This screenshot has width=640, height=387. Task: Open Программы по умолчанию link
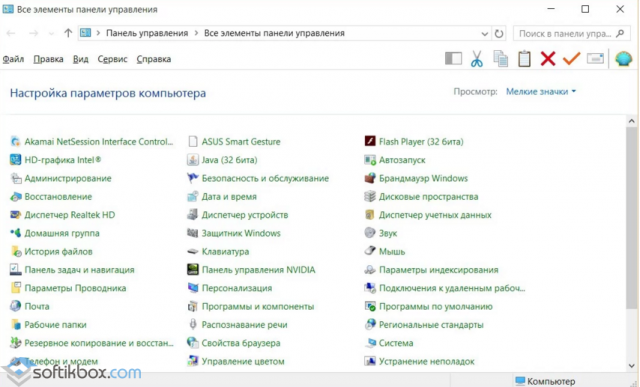pyautogui.click(x=436, y=306)
